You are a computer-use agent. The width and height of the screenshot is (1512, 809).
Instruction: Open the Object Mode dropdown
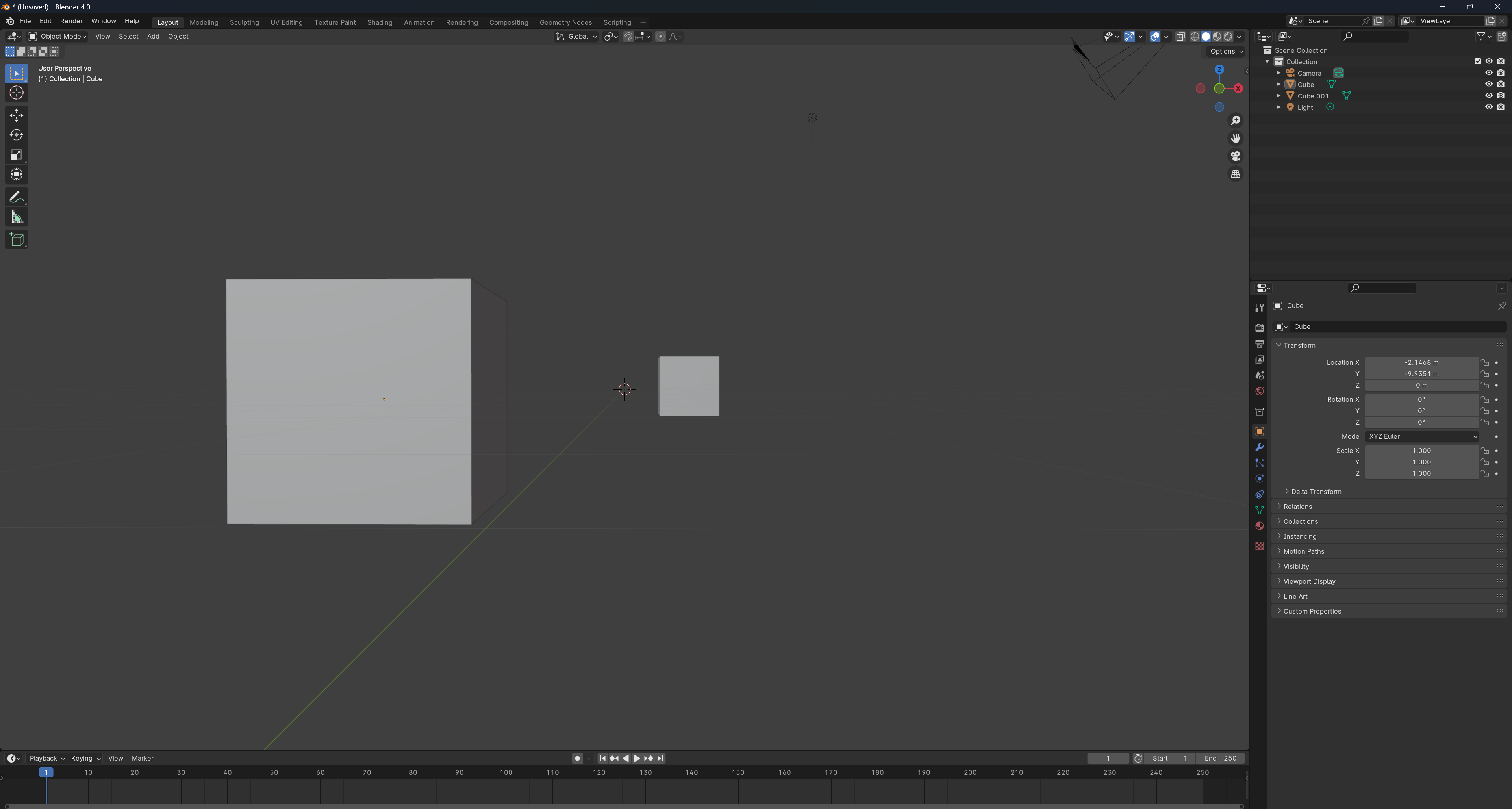point(57,36)
